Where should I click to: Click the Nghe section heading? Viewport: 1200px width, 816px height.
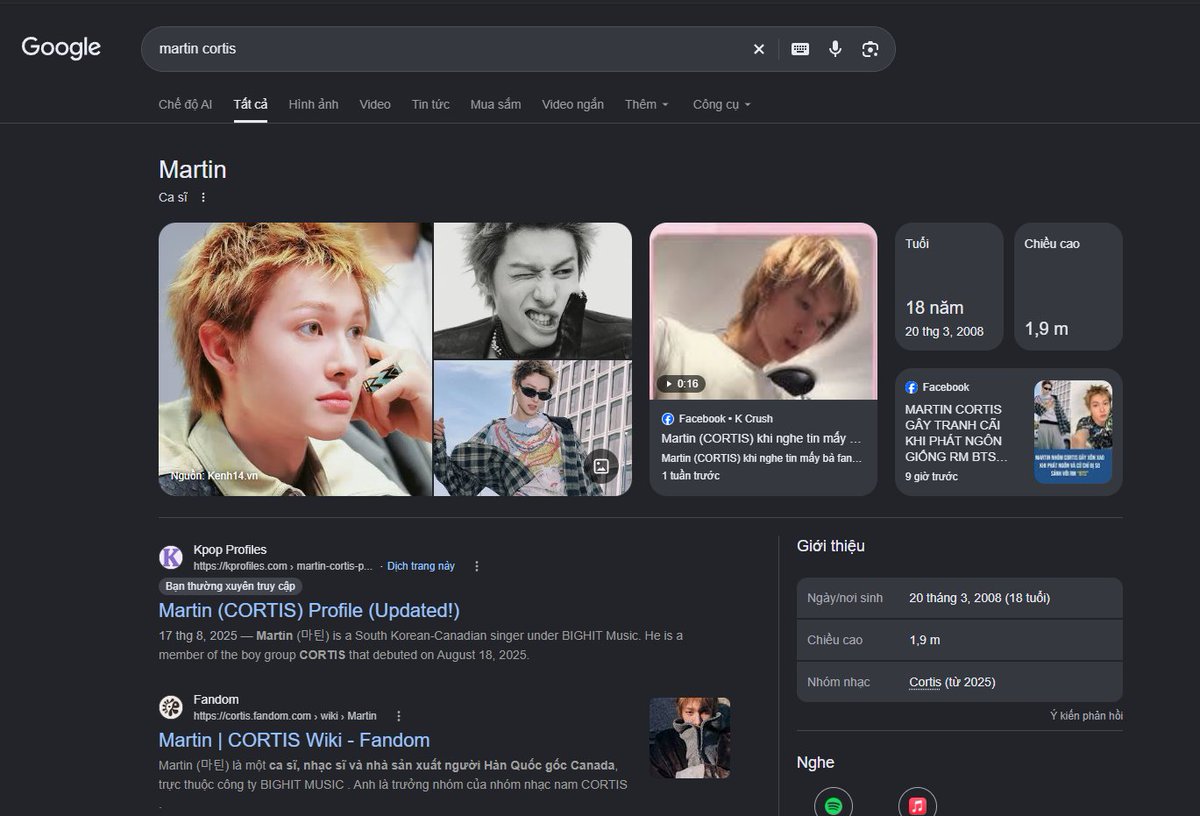815,763
